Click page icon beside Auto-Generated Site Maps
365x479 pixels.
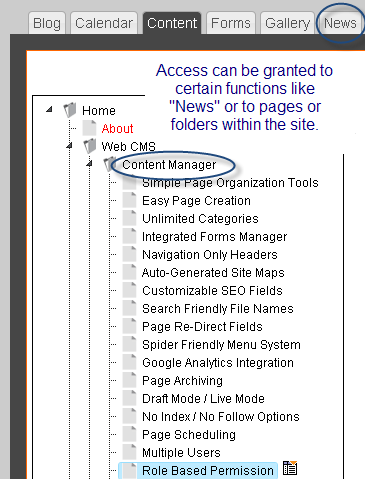(129, 272)
